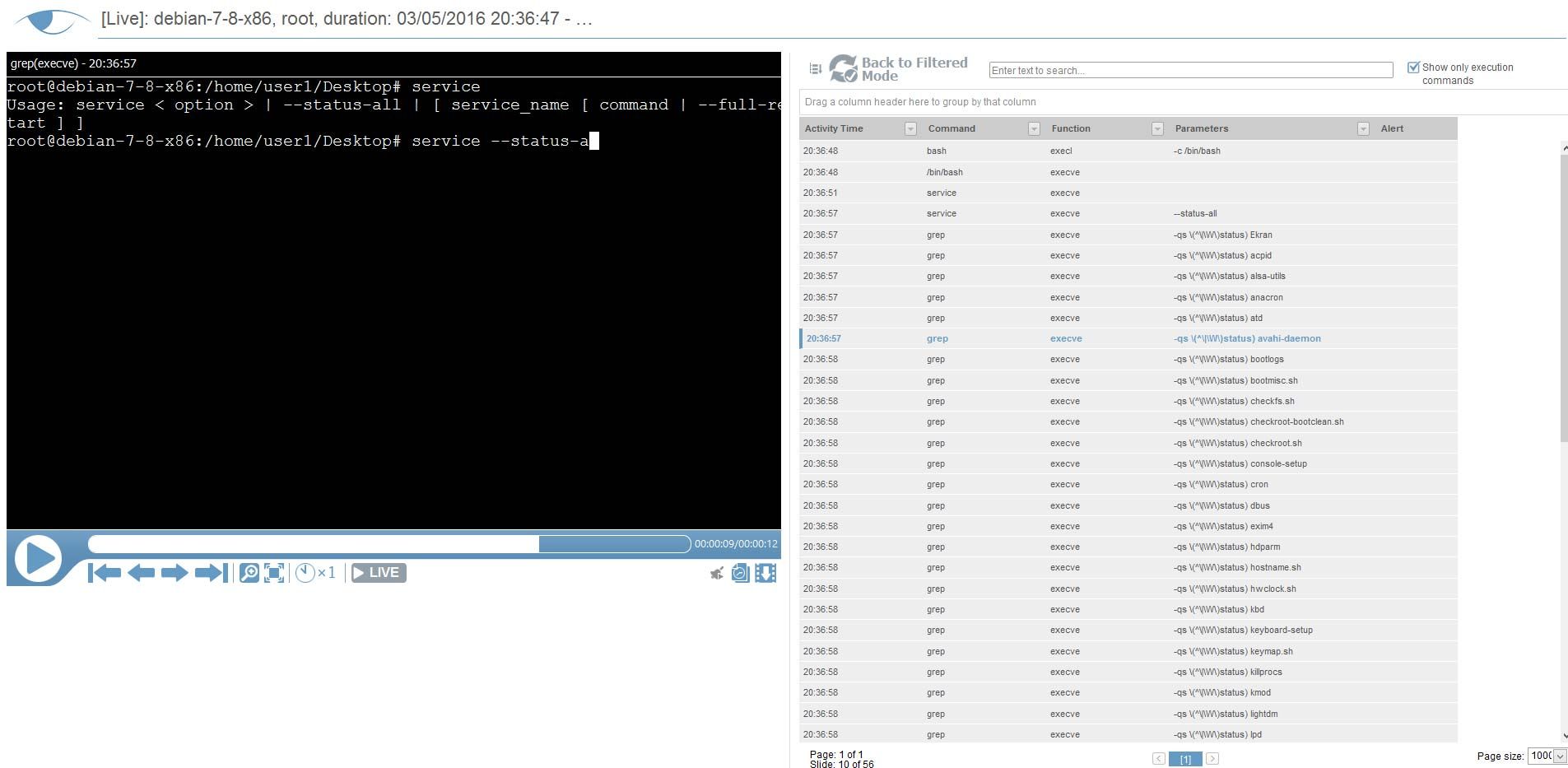Go to next slide arrow
This screenshot has height=768, width=1568.
pyautogui.click(x=174, y=573)
